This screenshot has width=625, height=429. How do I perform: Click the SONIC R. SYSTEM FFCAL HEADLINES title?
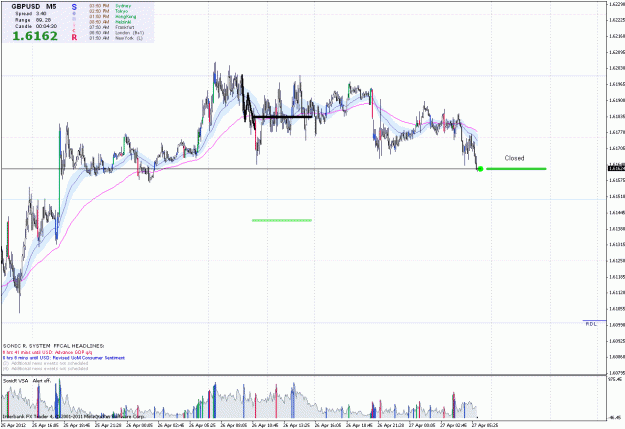point(53,346)
